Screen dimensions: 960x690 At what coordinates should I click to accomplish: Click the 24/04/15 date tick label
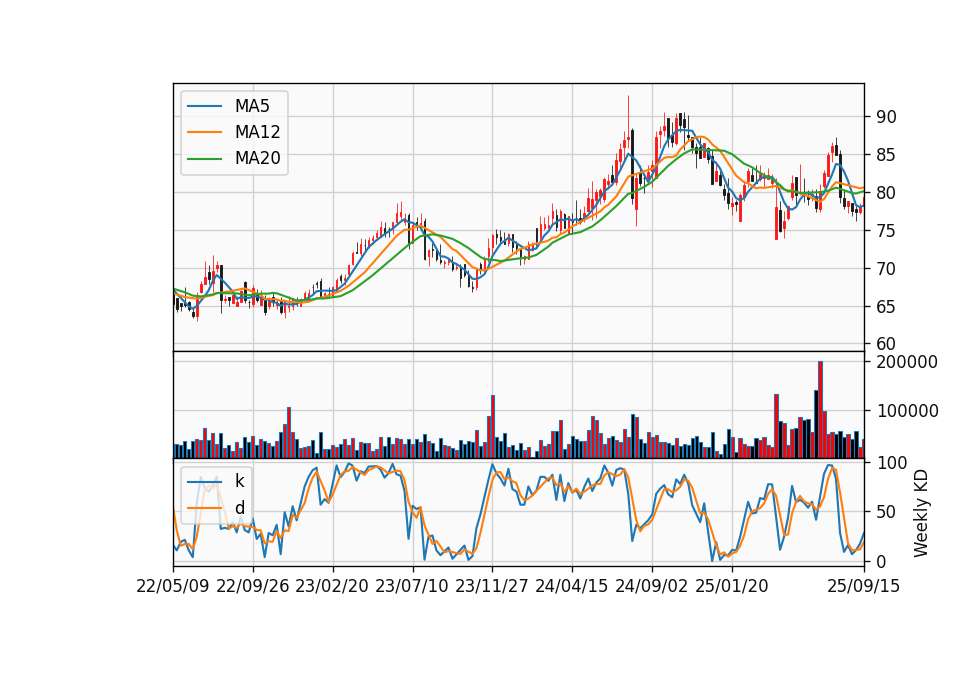click(572, 586)
